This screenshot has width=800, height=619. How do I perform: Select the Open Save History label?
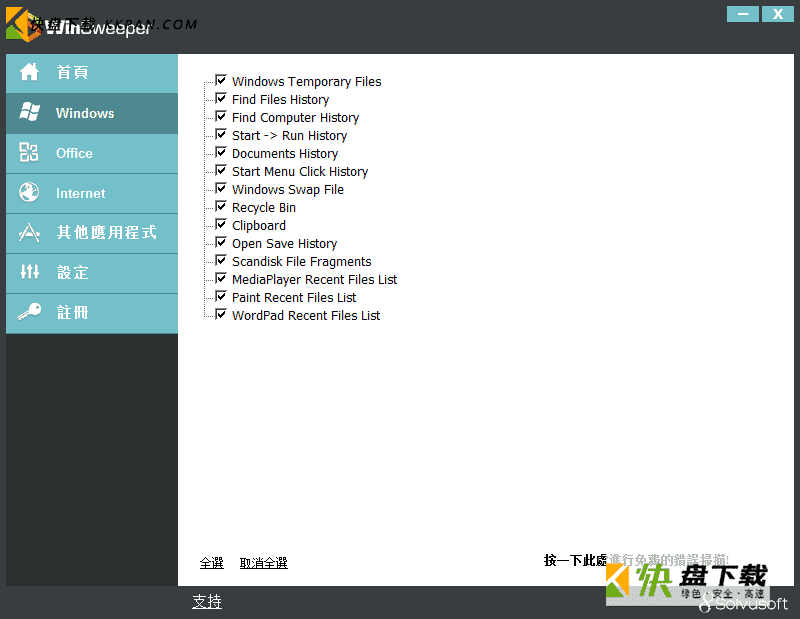pyautogui.click(x=284, y=244)
